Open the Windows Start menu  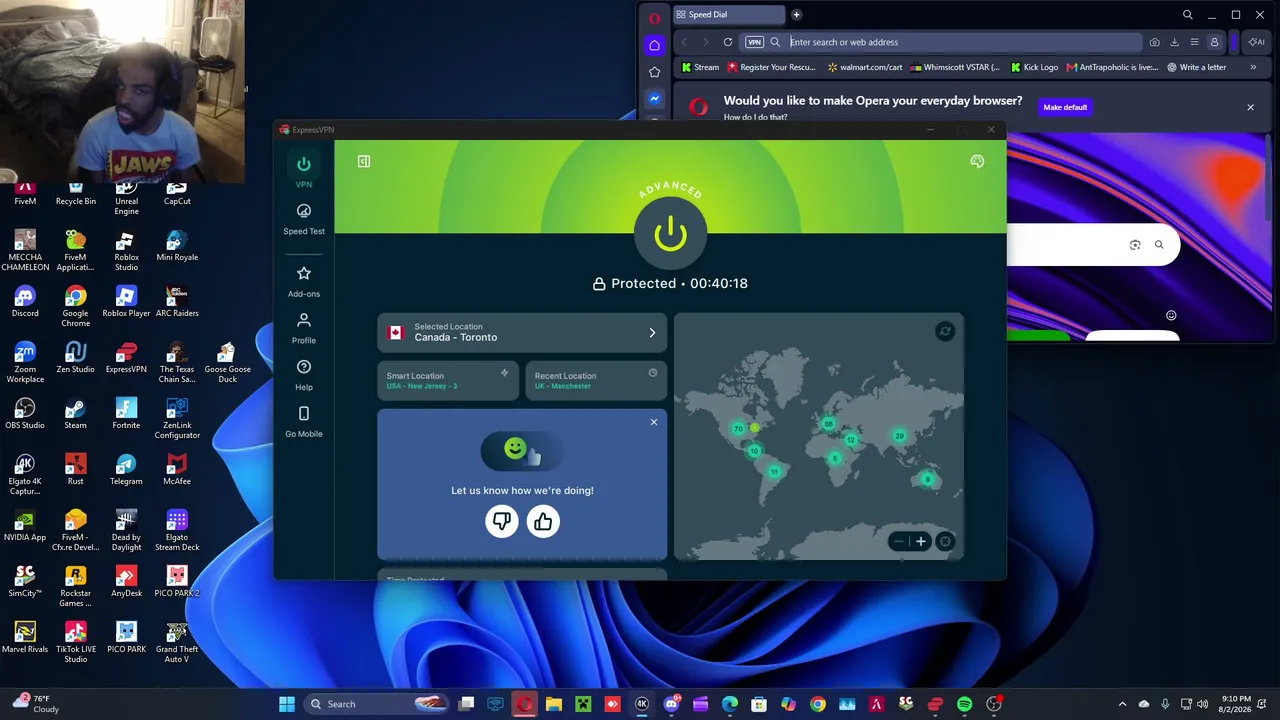[287, 704]
